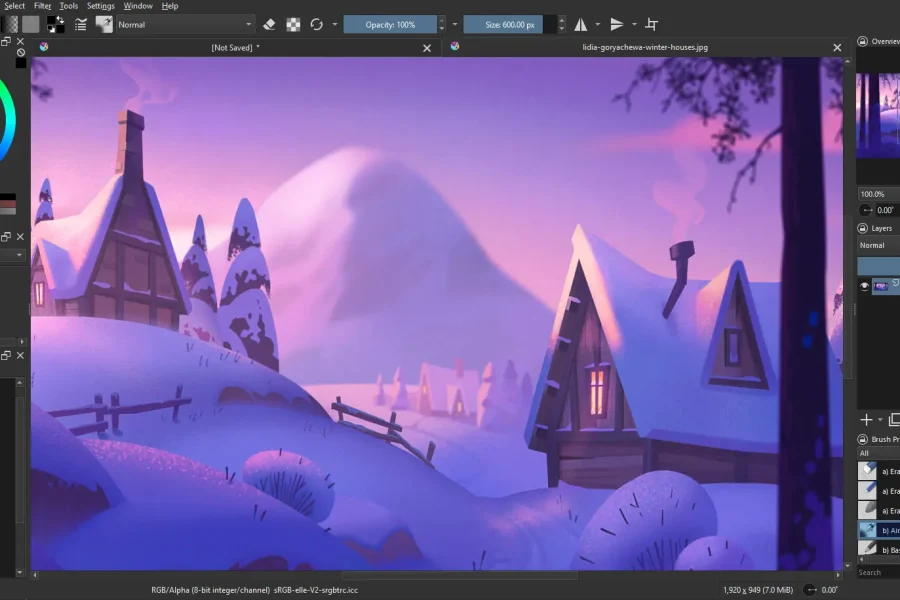
Task: Click the preserve alpha checkerboard icon
Action: (293, 24)
